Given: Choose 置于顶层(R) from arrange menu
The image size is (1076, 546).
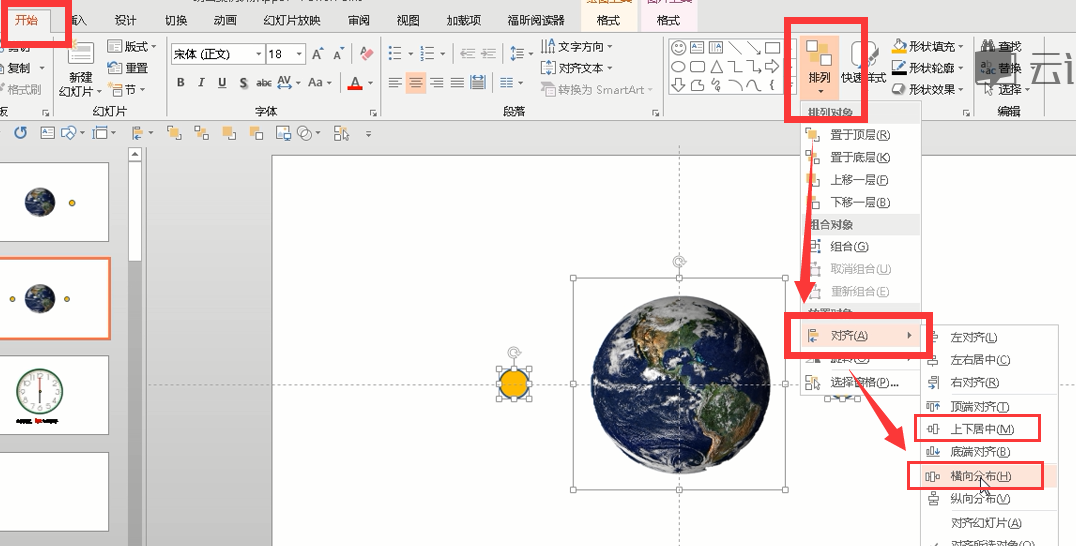Looking at the screenshot, I should click(x=861, y=135).
